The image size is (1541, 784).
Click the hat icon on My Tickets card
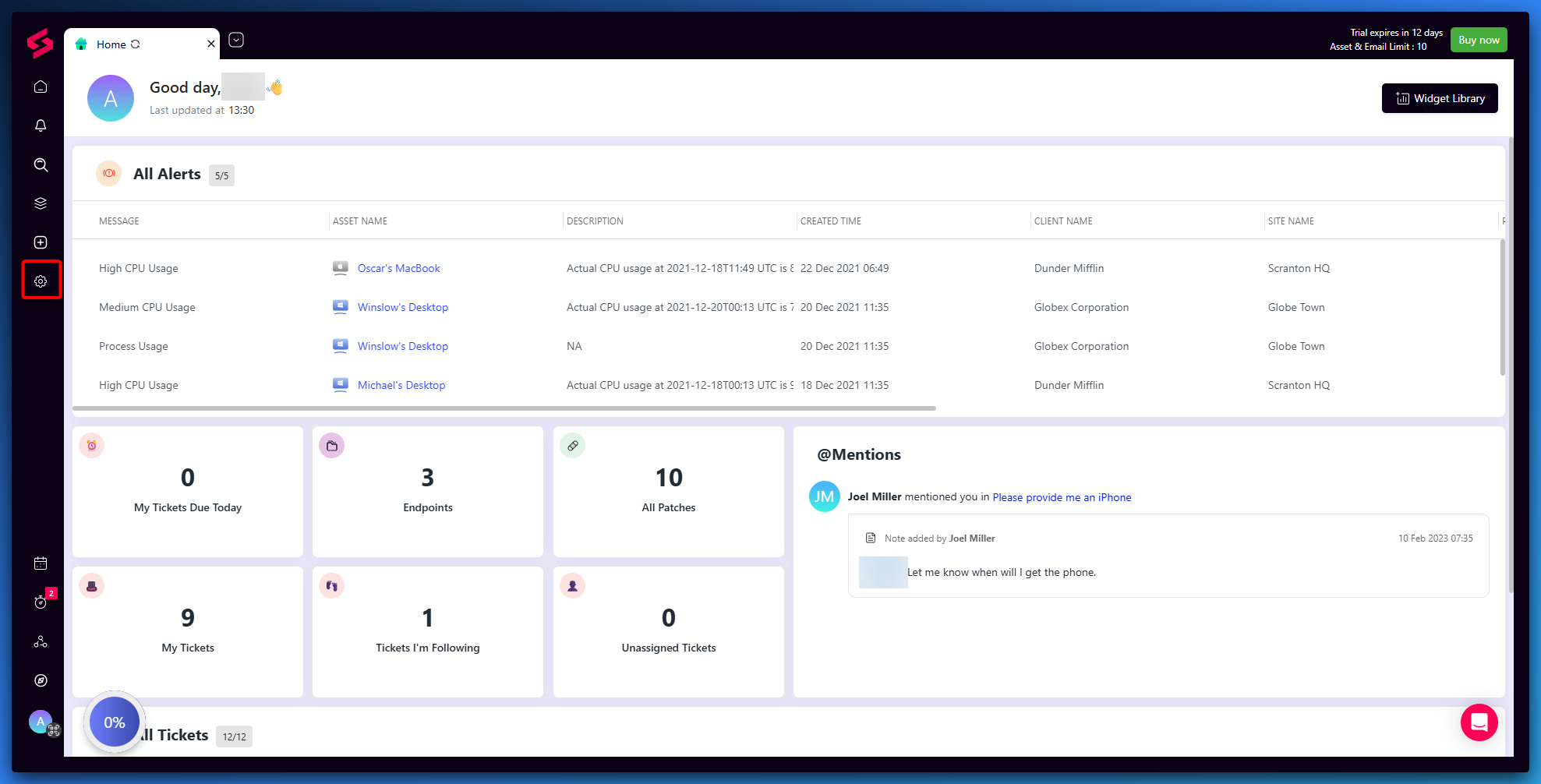tap(92, 586)
